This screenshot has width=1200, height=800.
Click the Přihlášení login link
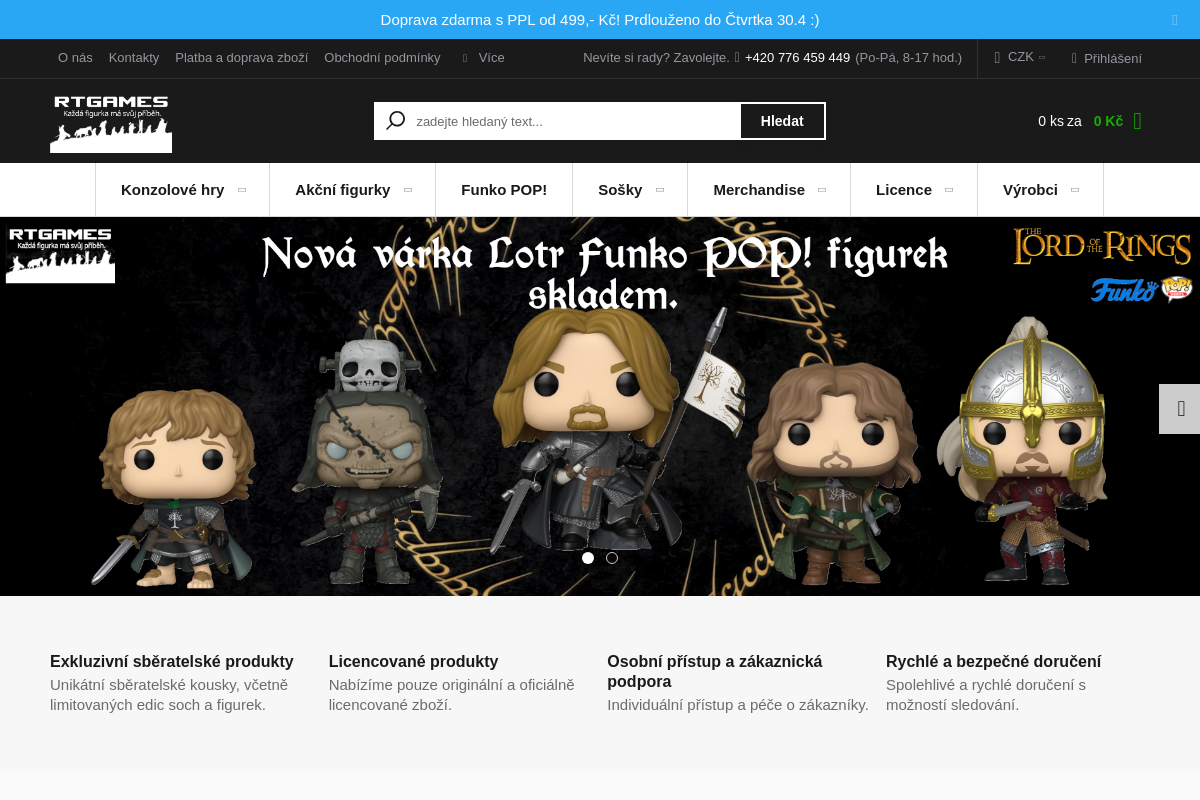click(1113, 59)
